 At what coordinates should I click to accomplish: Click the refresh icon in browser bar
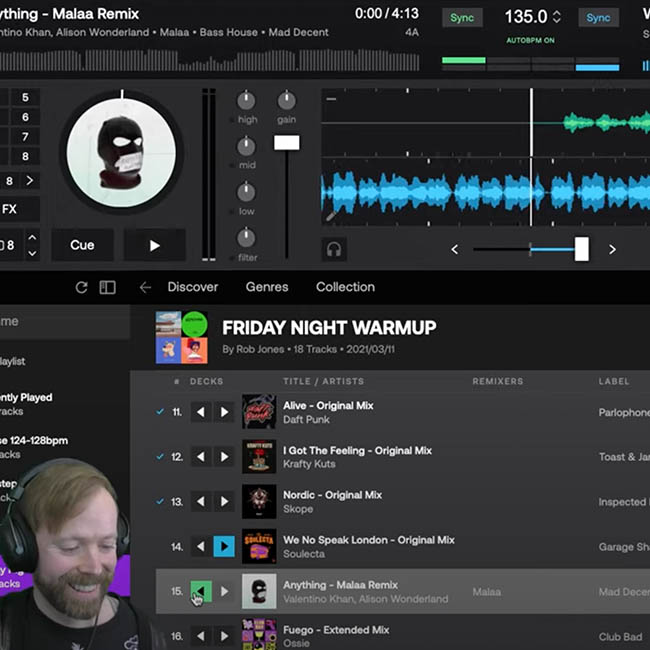[x=81, y=287]
